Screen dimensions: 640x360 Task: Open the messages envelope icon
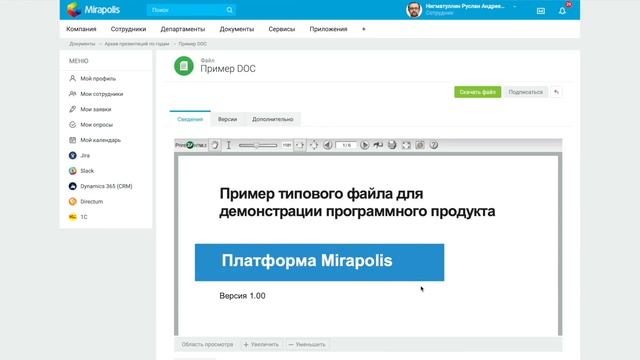(541, 11)
